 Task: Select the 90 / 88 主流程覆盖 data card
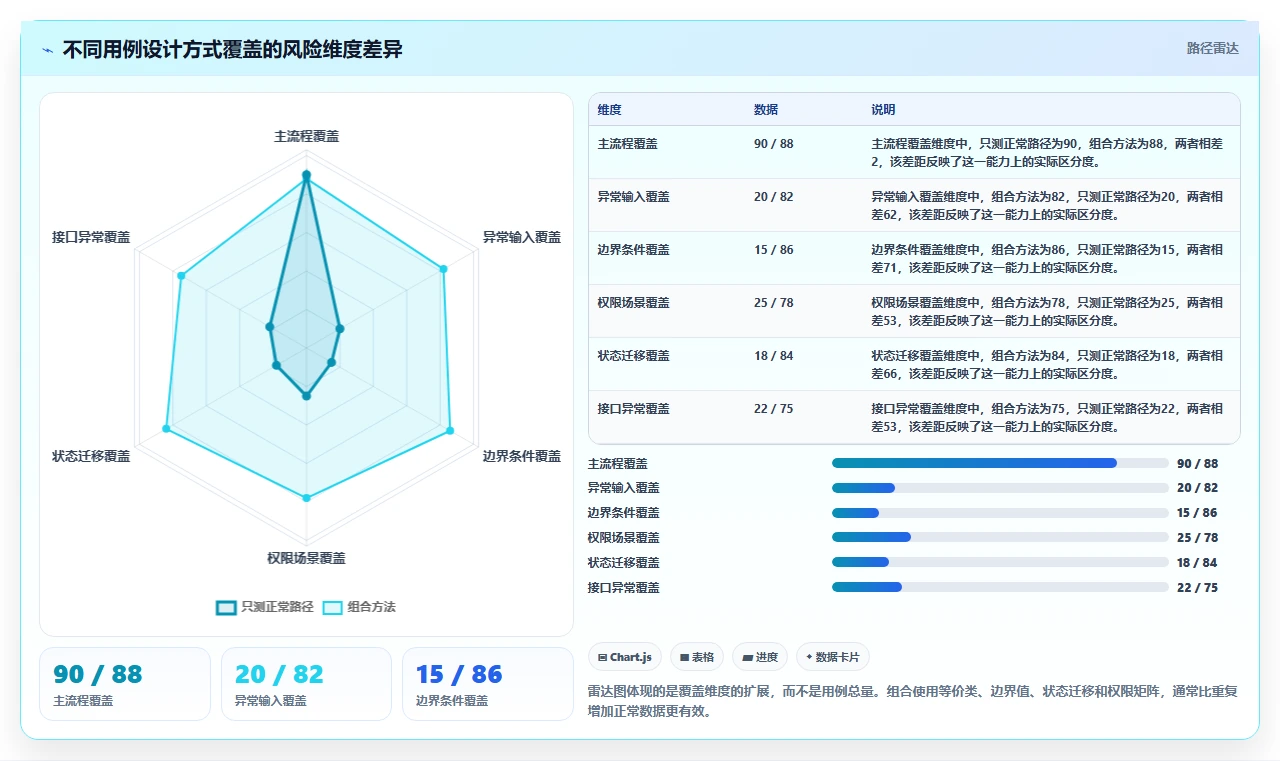125,684
